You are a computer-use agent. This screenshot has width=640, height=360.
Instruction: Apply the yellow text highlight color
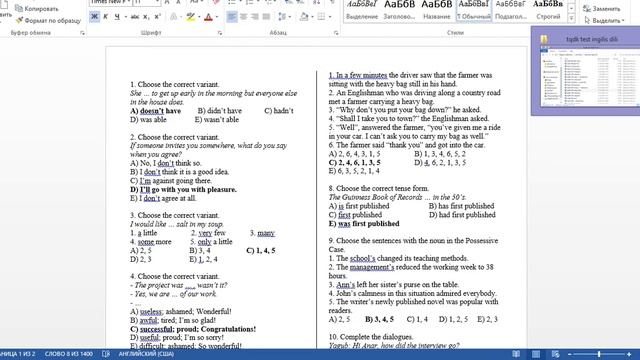tap(190, 17)
